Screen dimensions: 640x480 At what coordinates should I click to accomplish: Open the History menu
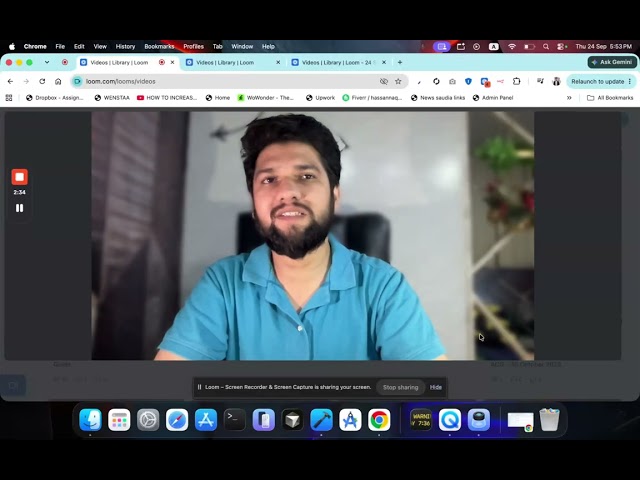(x=125, y=47)
